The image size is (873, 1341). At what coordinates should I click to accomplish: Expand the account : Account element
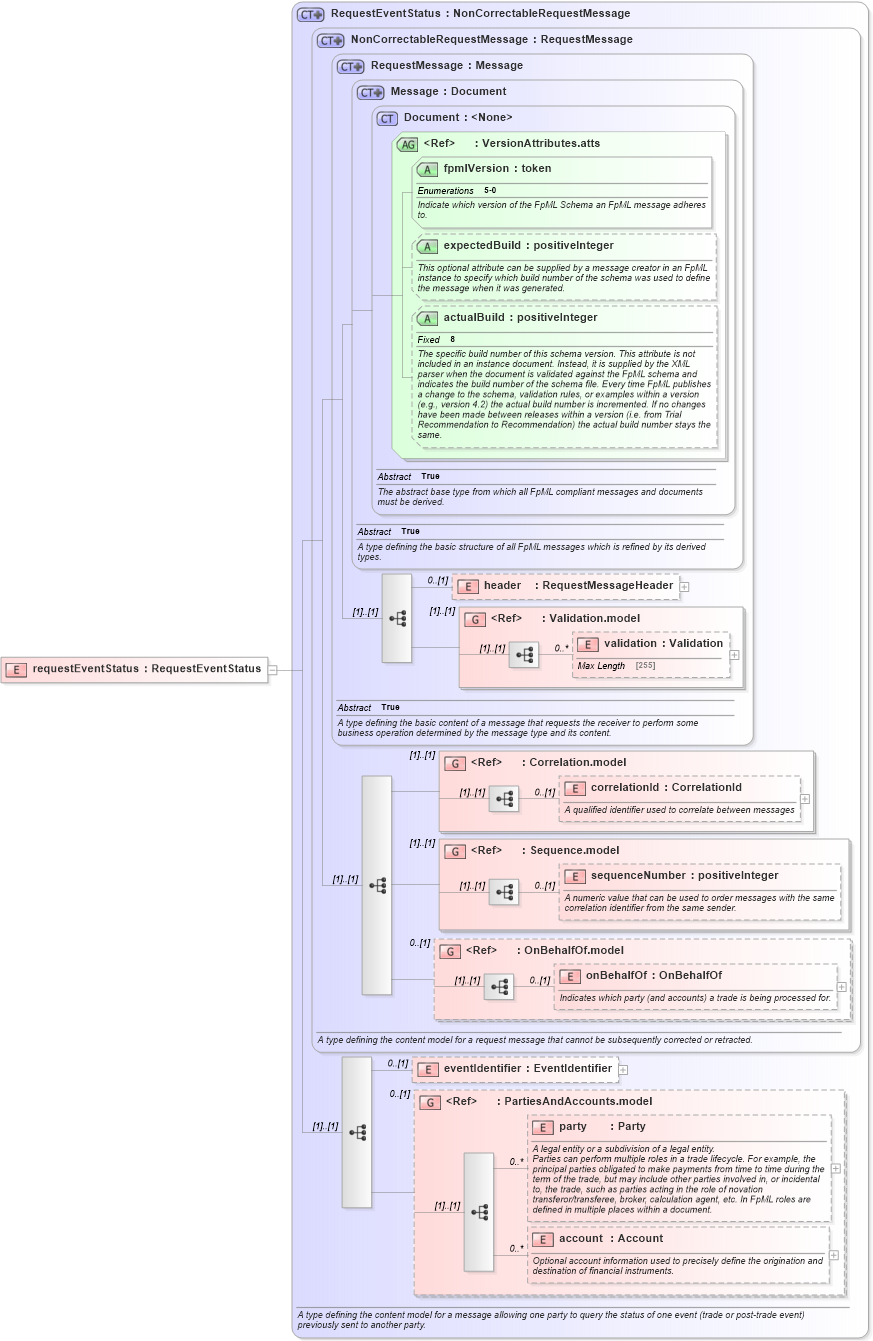833,1255
